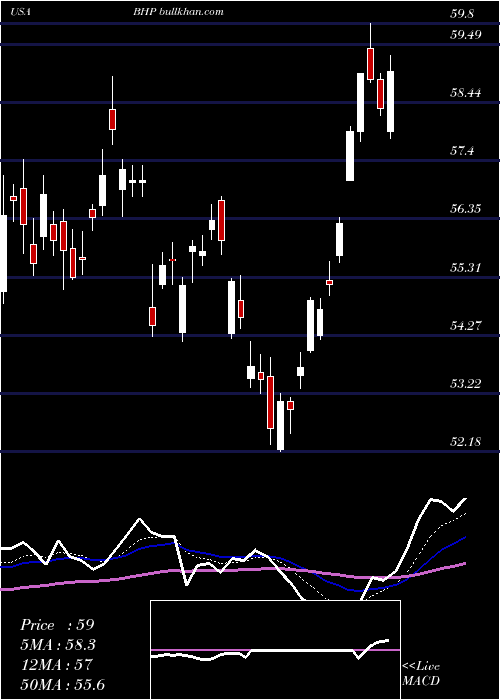The height and width of the screenshot is (700, 500).
Task: Click the 50MA : 55.6 readout
Action: (x=62, y=685)
